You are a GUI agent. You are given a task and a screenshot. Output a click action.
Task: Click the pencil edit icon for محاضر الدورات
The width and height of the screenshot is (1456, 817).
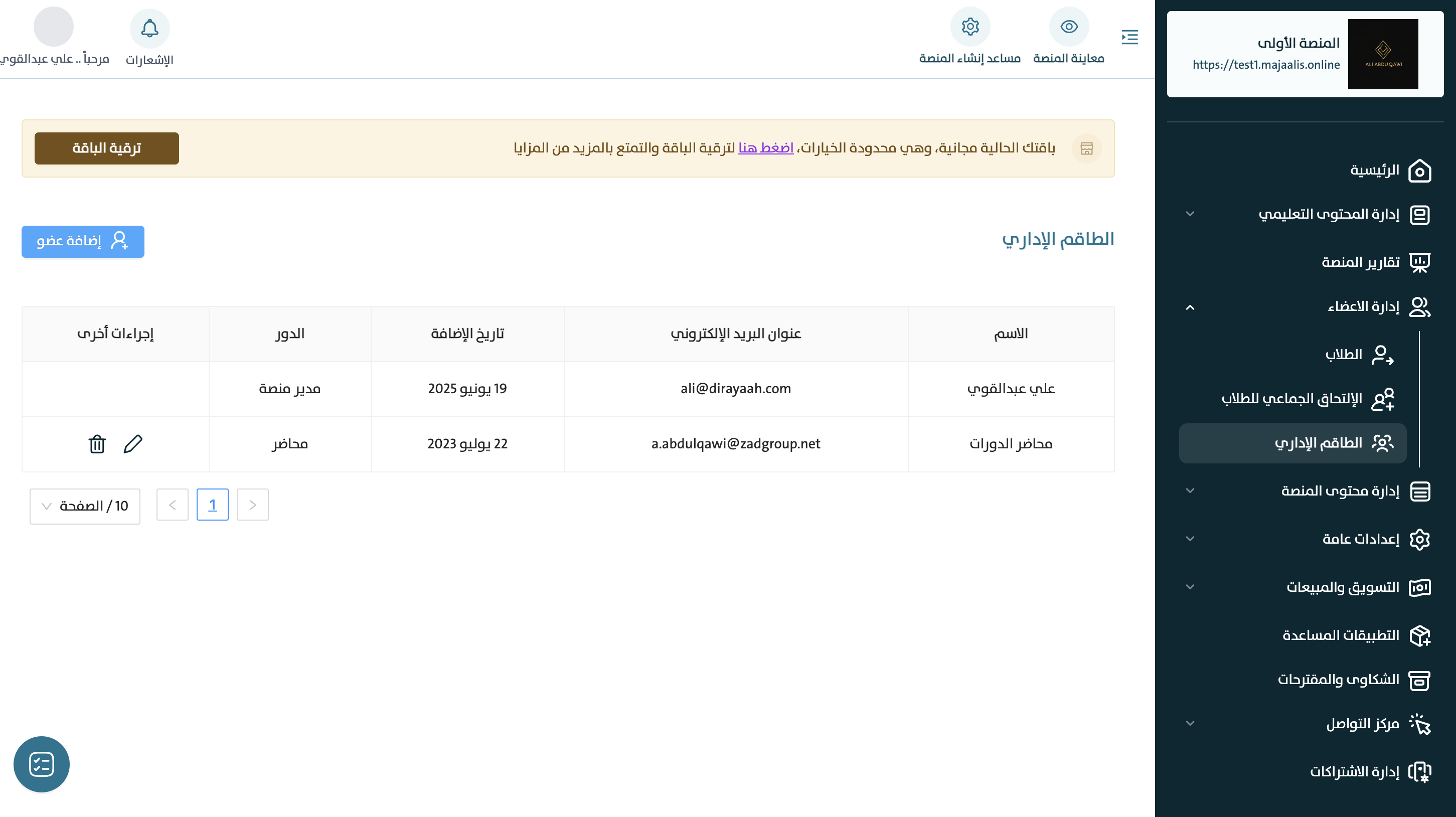pos(133,444)
